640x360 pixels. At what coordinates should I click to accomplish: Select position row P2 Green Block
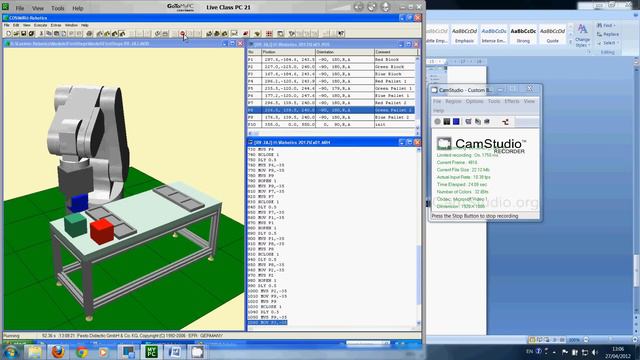click(331, 67)
